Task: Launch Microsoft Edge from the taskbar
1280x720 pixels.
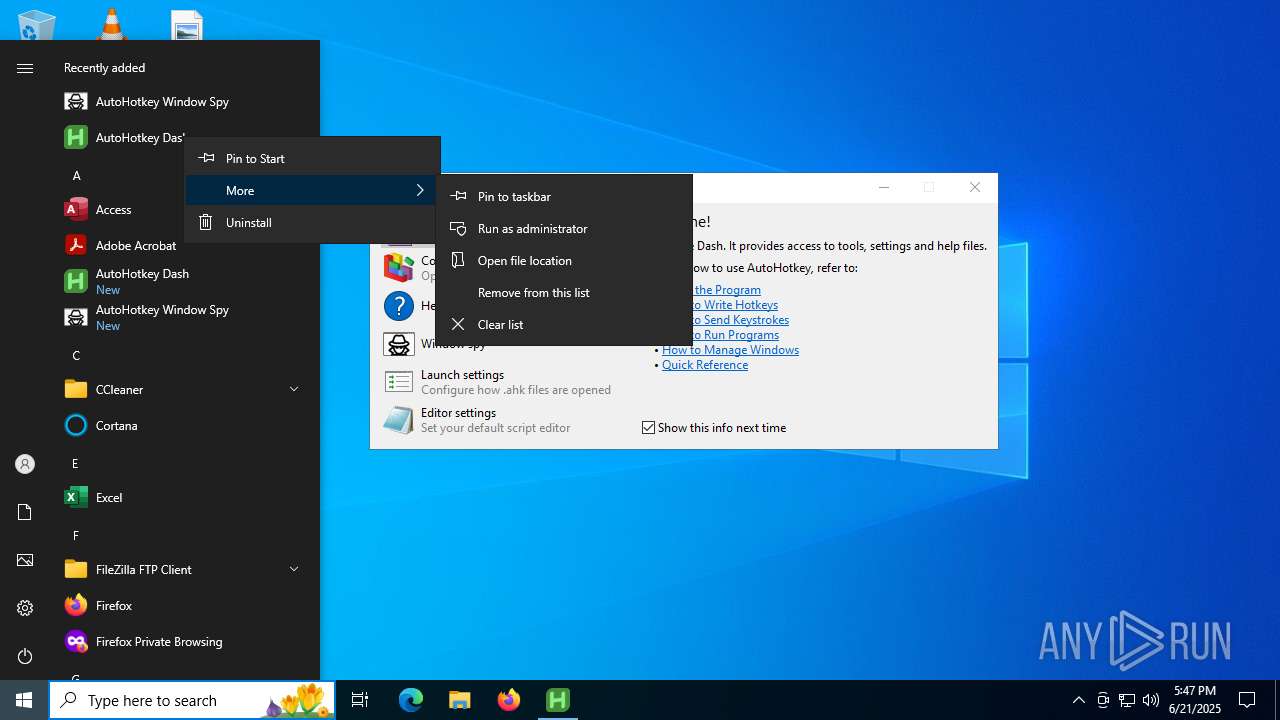Action: point(411,700)
